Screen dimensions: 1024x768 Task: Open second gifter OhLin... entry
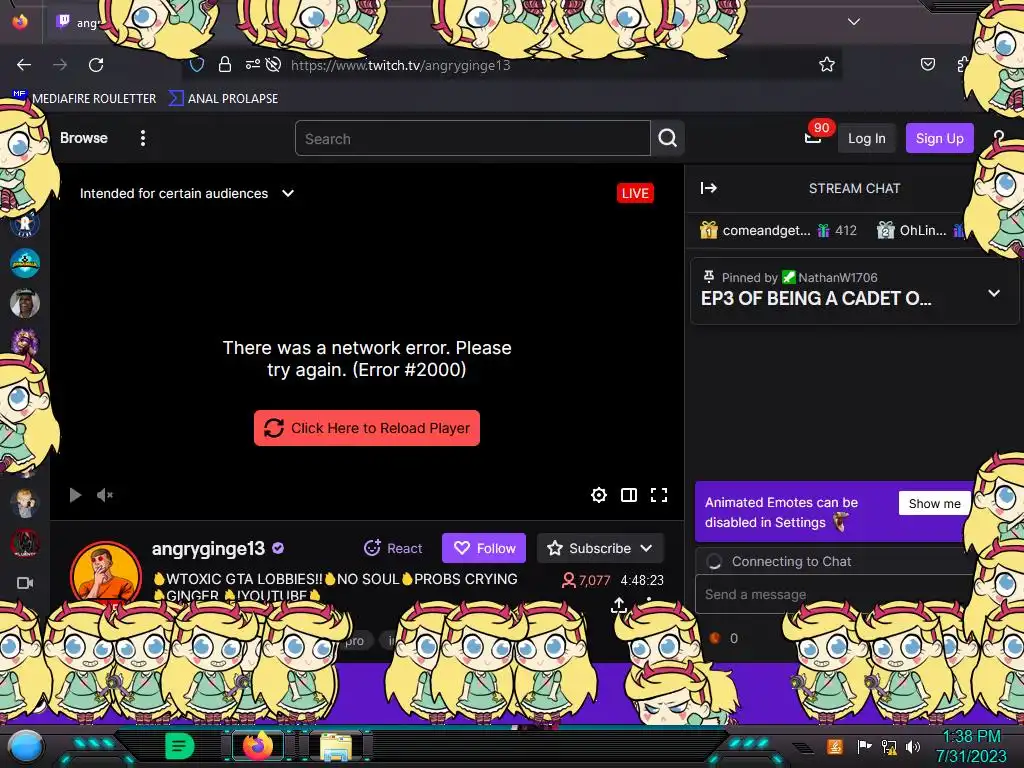click(920, 231)
